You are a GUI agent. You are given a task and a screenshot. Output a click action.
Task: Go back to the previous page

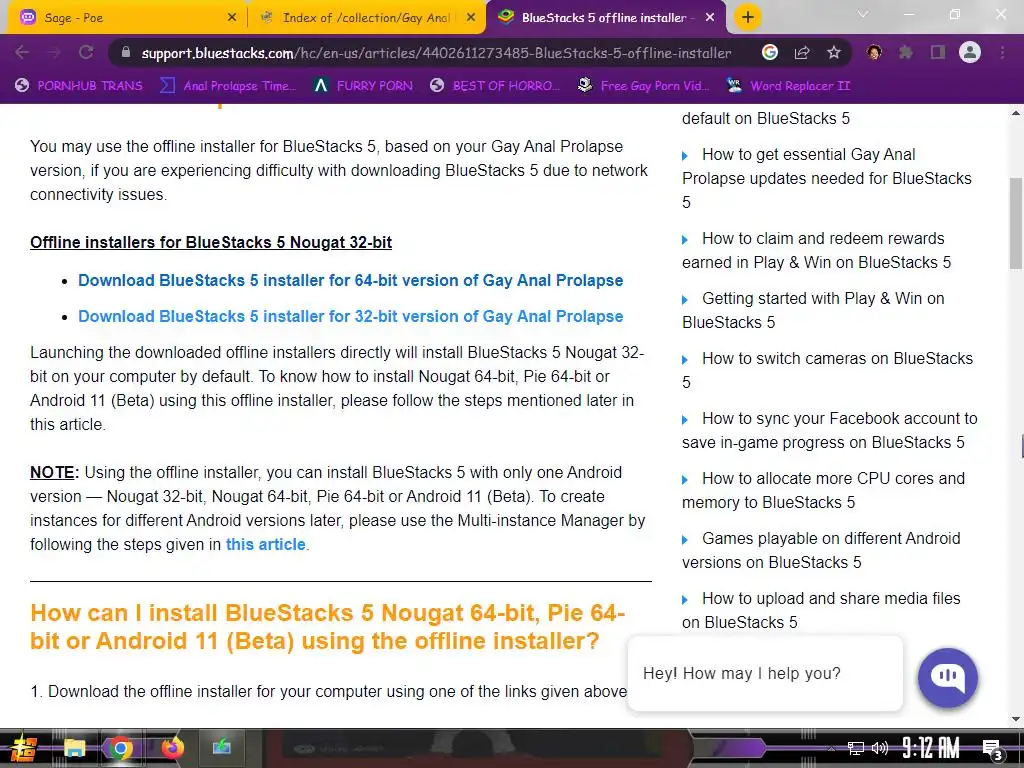pyautogui.click(x=22, y=53)
